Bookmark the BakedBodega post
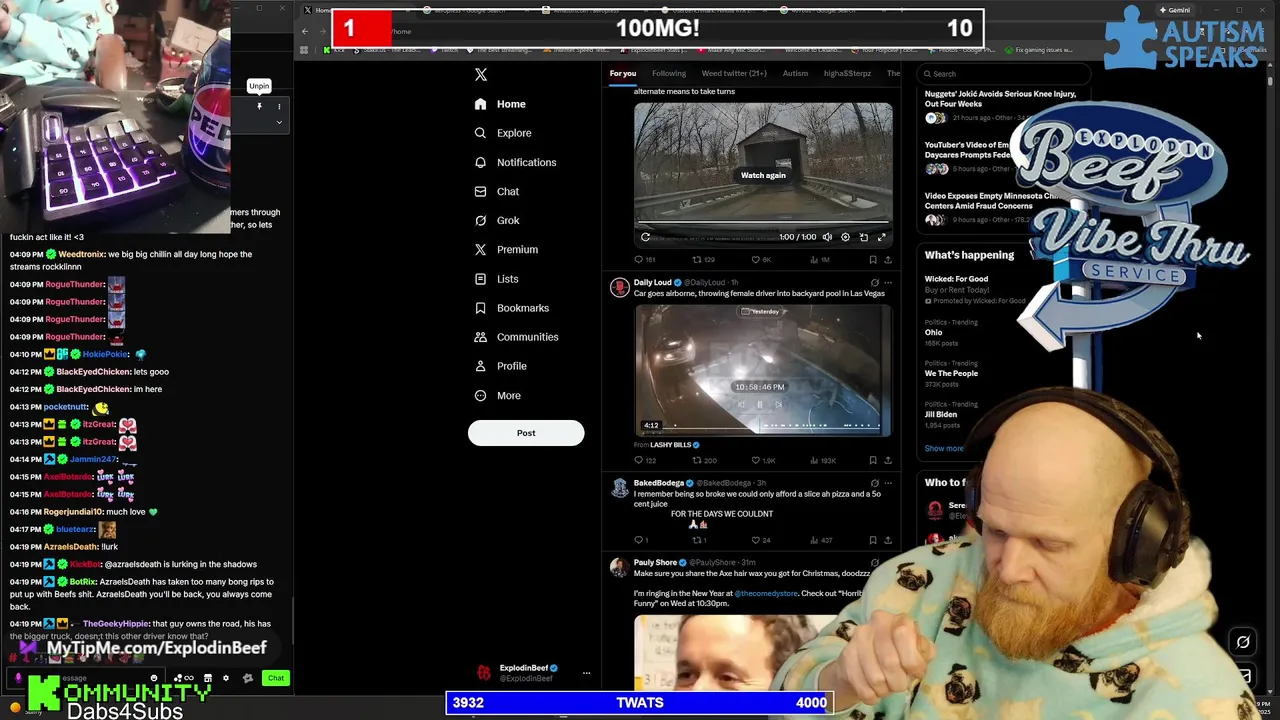The height and width of the screenshot is (720, 1280). (873, 541)
